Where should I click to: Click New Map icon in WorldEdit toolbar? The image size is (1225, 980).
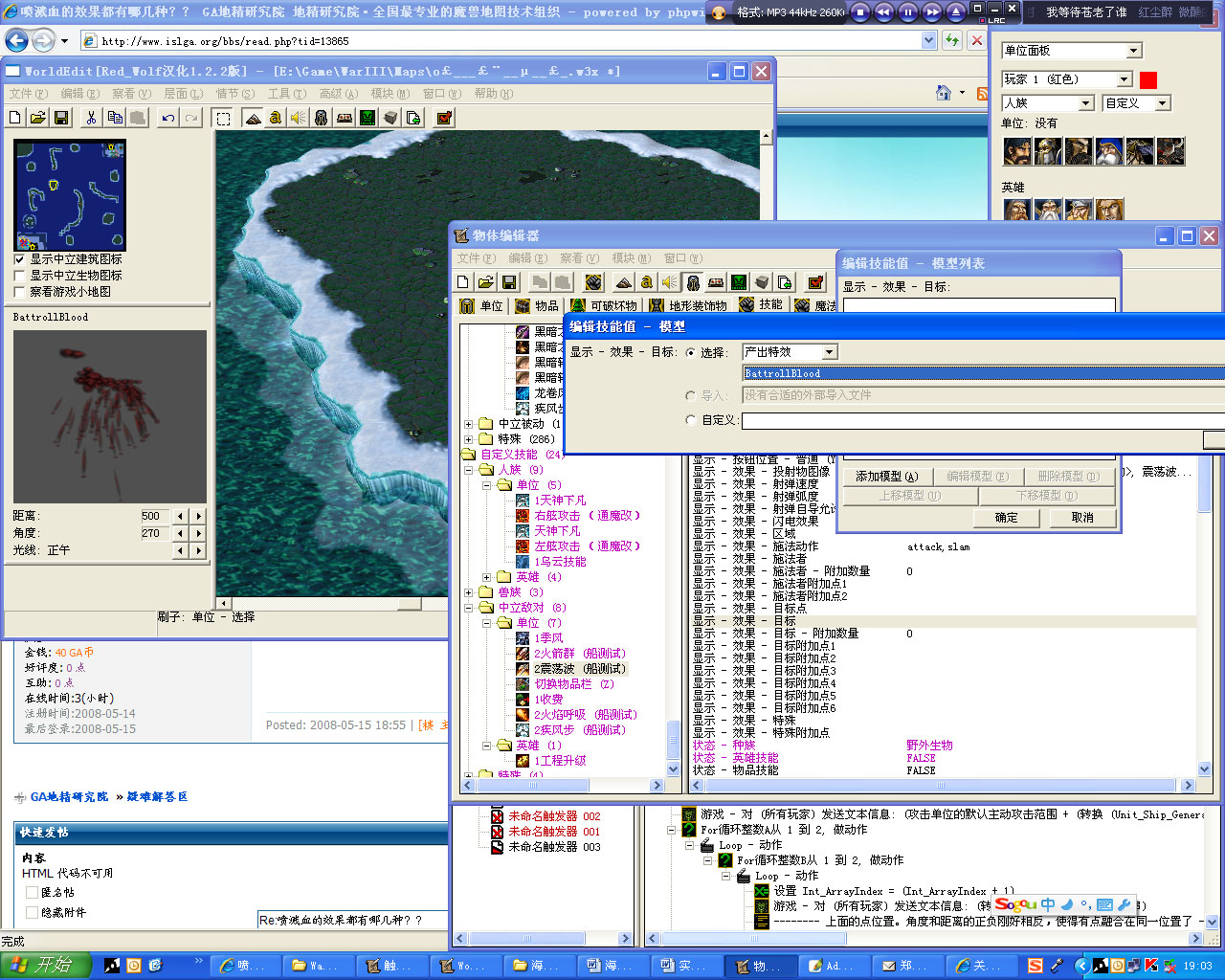coord(15,118)
